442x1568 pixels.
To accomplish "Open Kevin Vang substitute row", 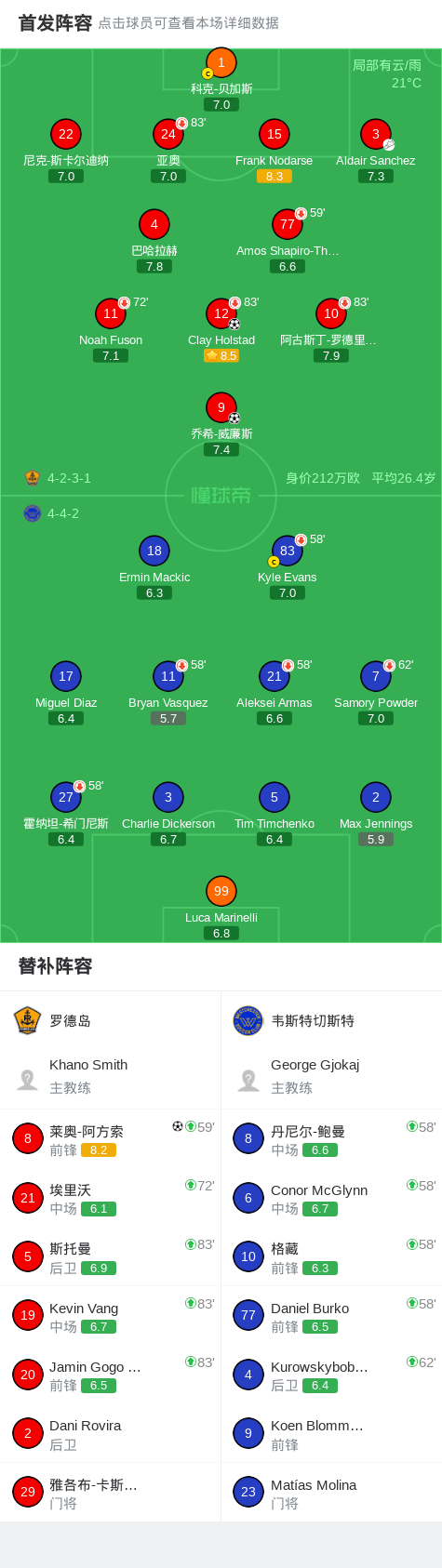I will tap(111, 1316).
